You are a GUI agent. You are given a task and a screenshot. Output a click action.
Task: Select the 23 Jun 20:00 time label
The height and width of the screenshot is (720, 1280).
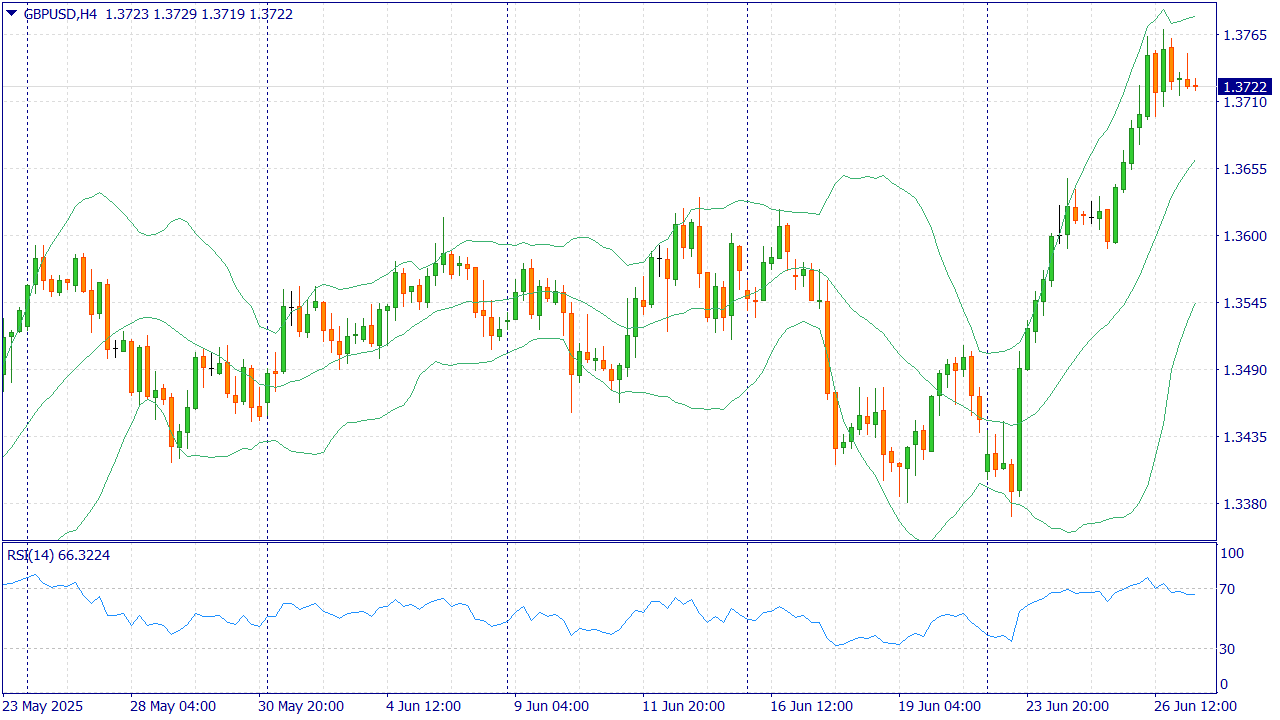click(1069, 706)
